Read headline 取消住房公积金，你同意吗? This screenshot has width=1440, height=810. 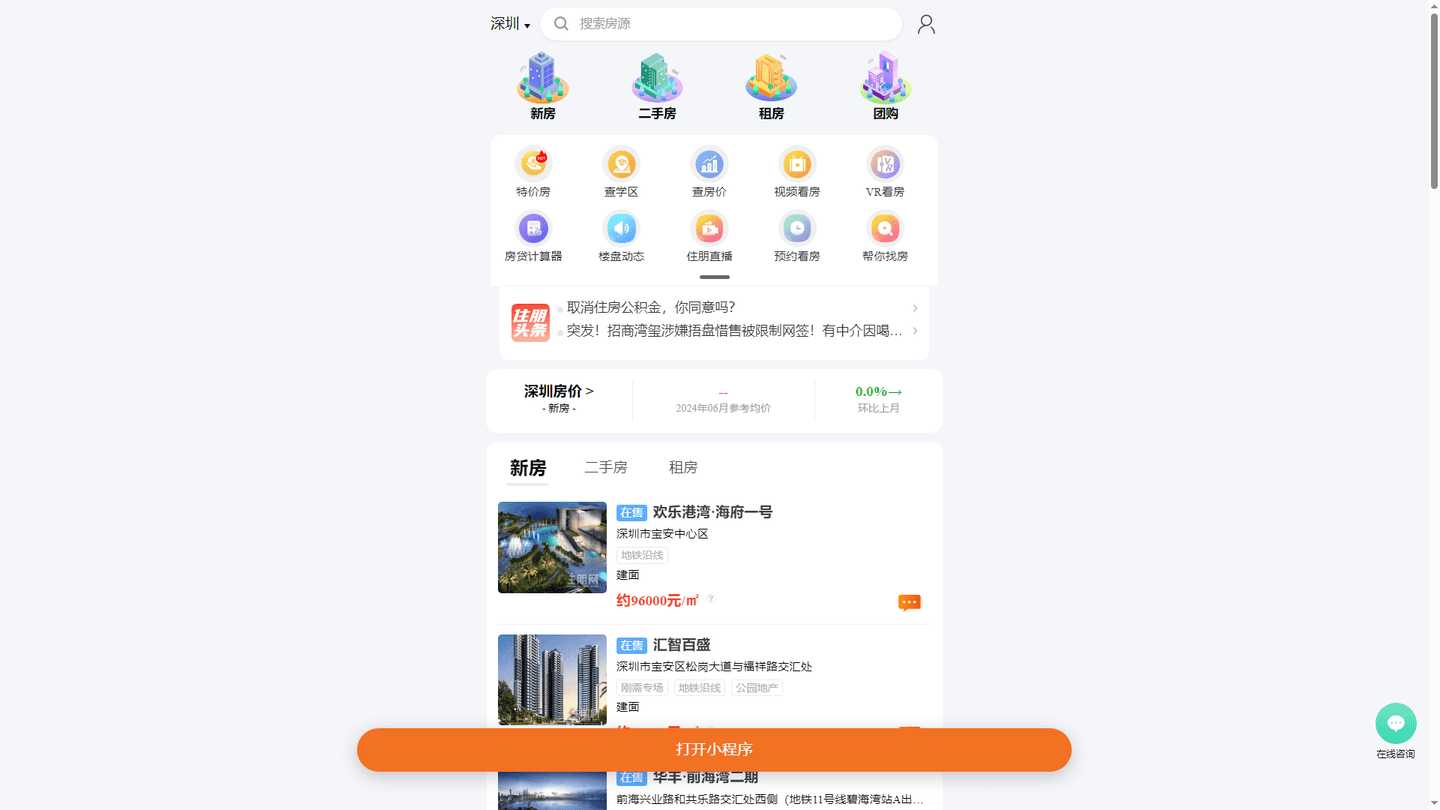(x=651, y=308)
